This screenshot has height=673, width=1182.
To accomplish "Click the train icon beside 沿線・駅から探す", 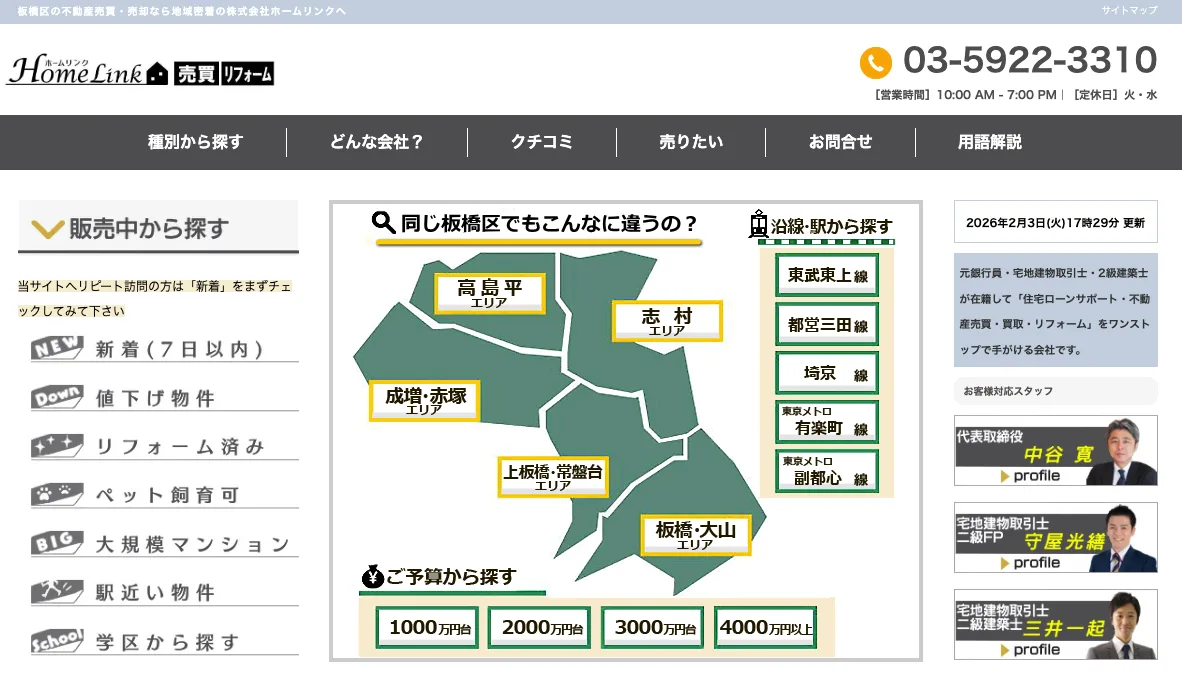I will click(758, 225).
